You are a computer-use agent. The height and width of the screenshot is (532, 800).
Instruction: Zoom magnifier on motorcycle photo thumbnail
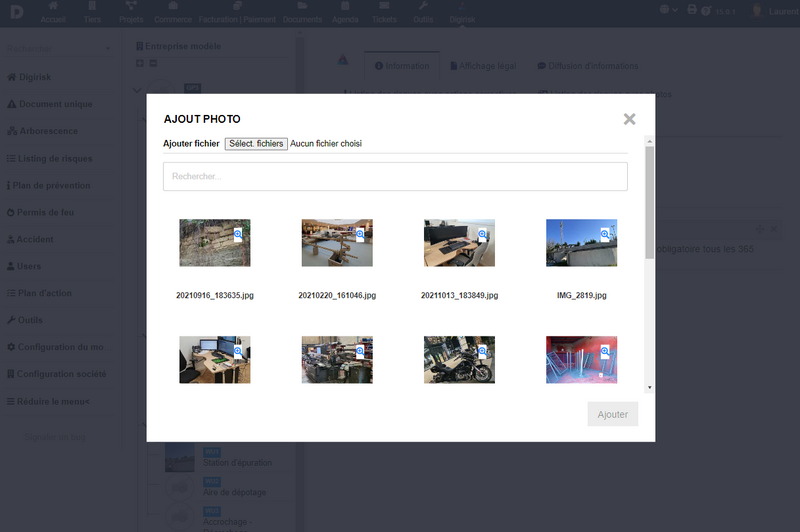482,351
